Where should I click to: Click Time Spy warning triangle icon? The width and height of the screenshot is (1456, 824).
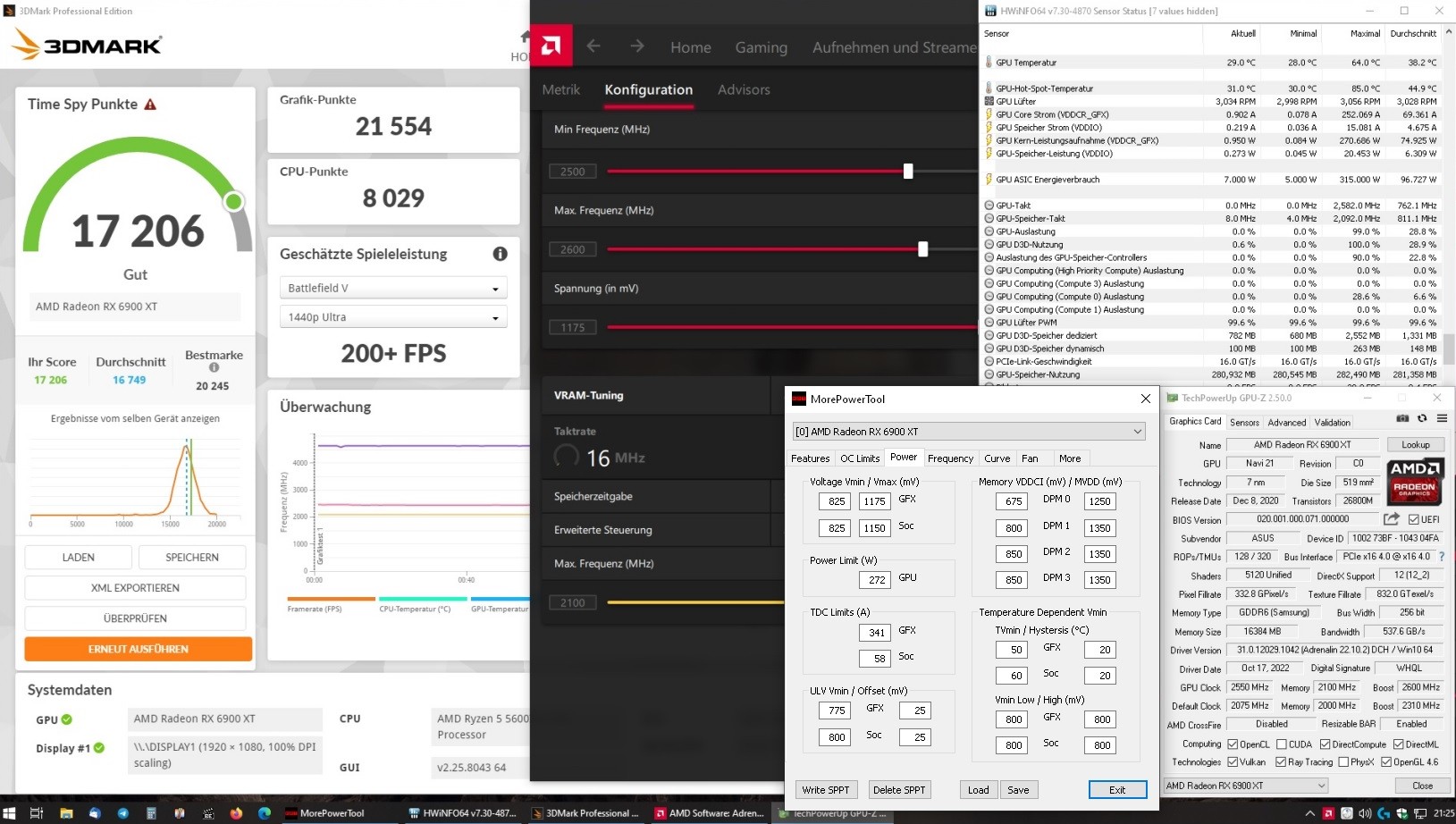[x=150, y=105]
